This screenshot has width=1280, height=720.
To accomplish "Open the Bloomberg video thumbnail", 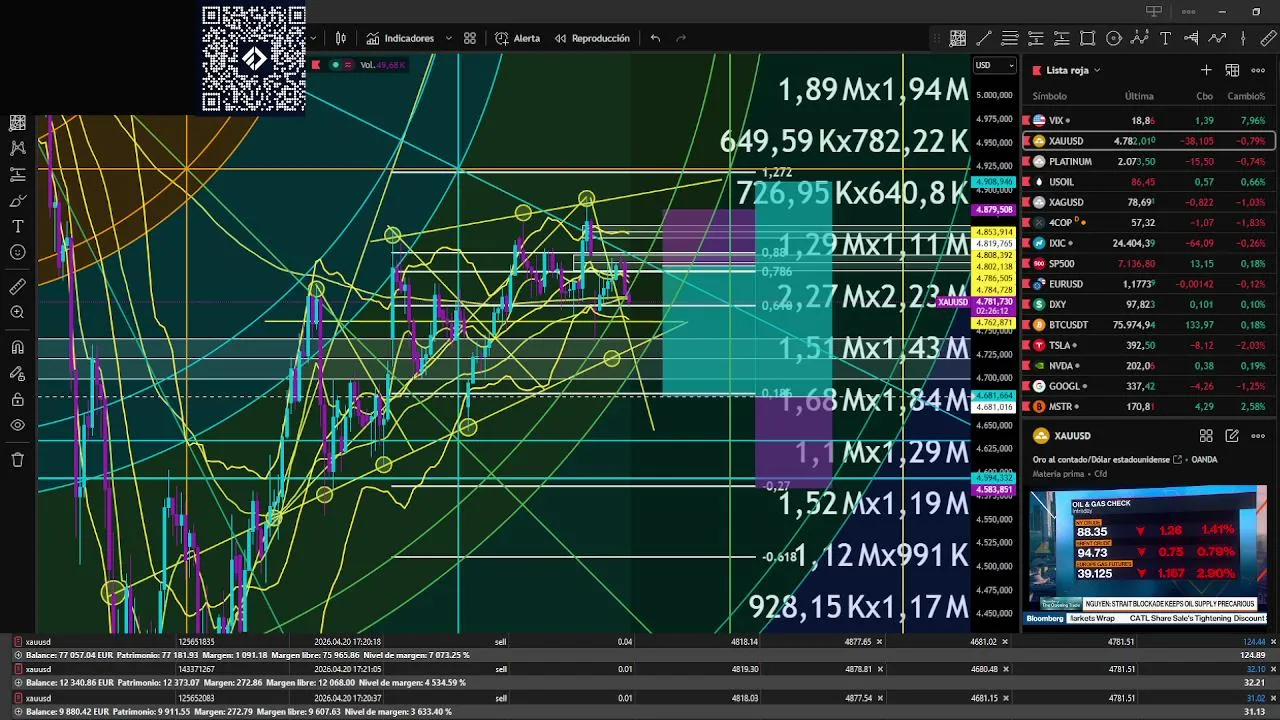I will [1148, 556].
